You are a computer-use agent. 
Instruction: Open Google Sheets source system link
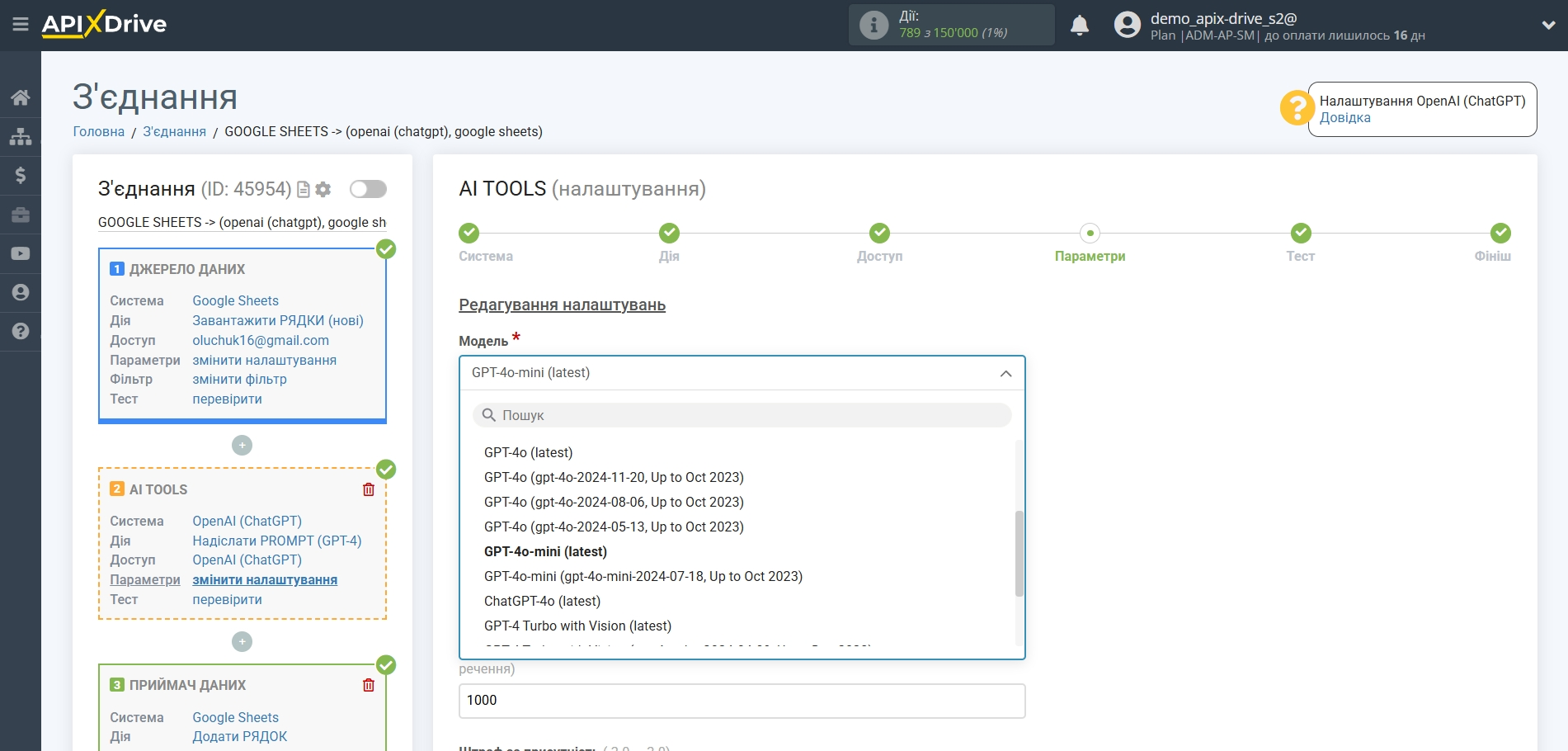click(x=235, y=301)
